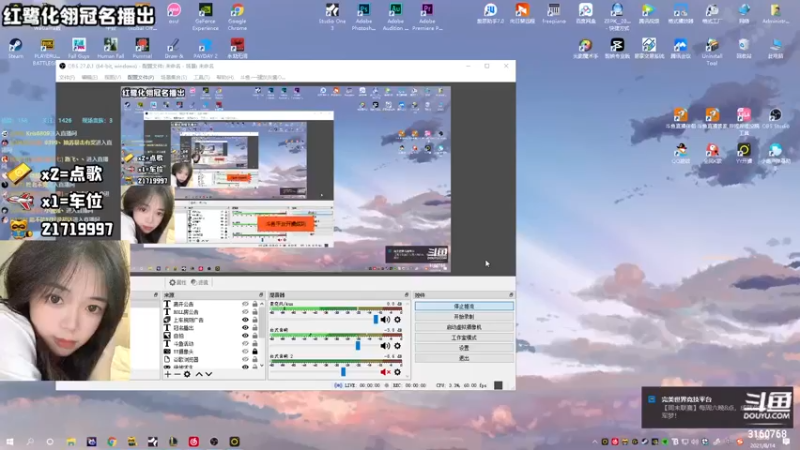Click the 台式音响 volume slider handle
Screen dimensions: 800x450
point(358,345)
